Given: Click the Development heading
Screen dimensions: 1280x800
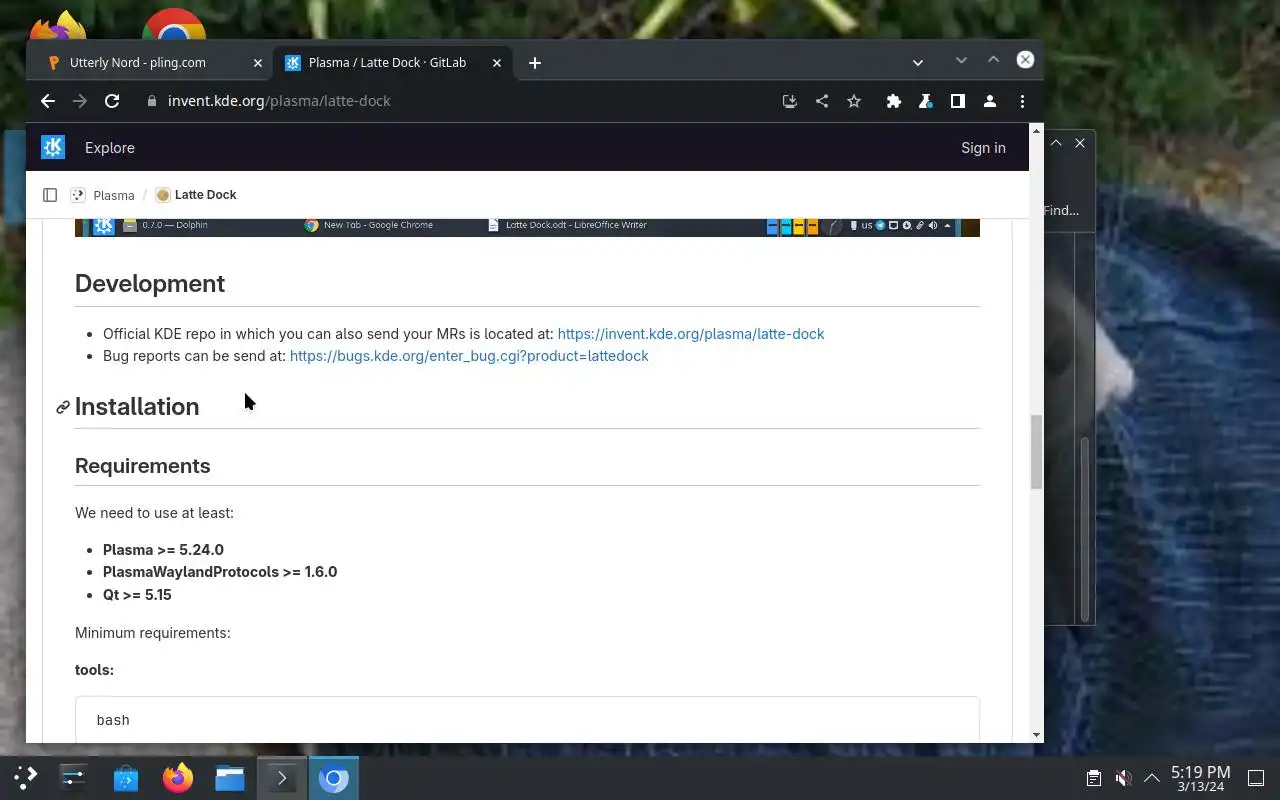Looking at the screenshot, I should 150,284.
